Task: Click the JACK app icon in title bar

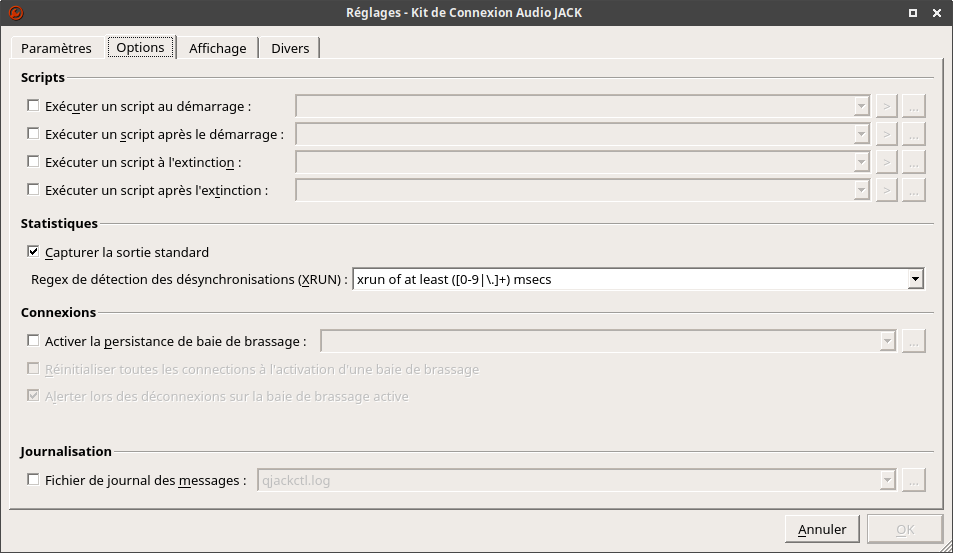Action: 15,13
